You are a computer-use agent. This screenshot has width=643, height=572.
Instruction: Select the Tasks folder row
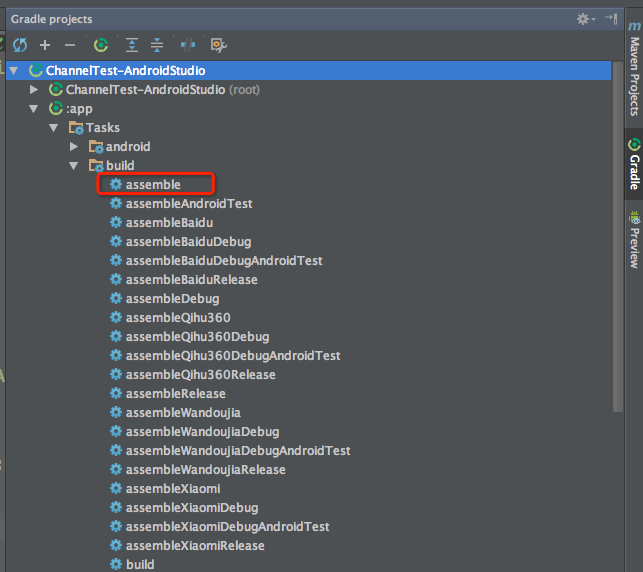tap(308, 128)
